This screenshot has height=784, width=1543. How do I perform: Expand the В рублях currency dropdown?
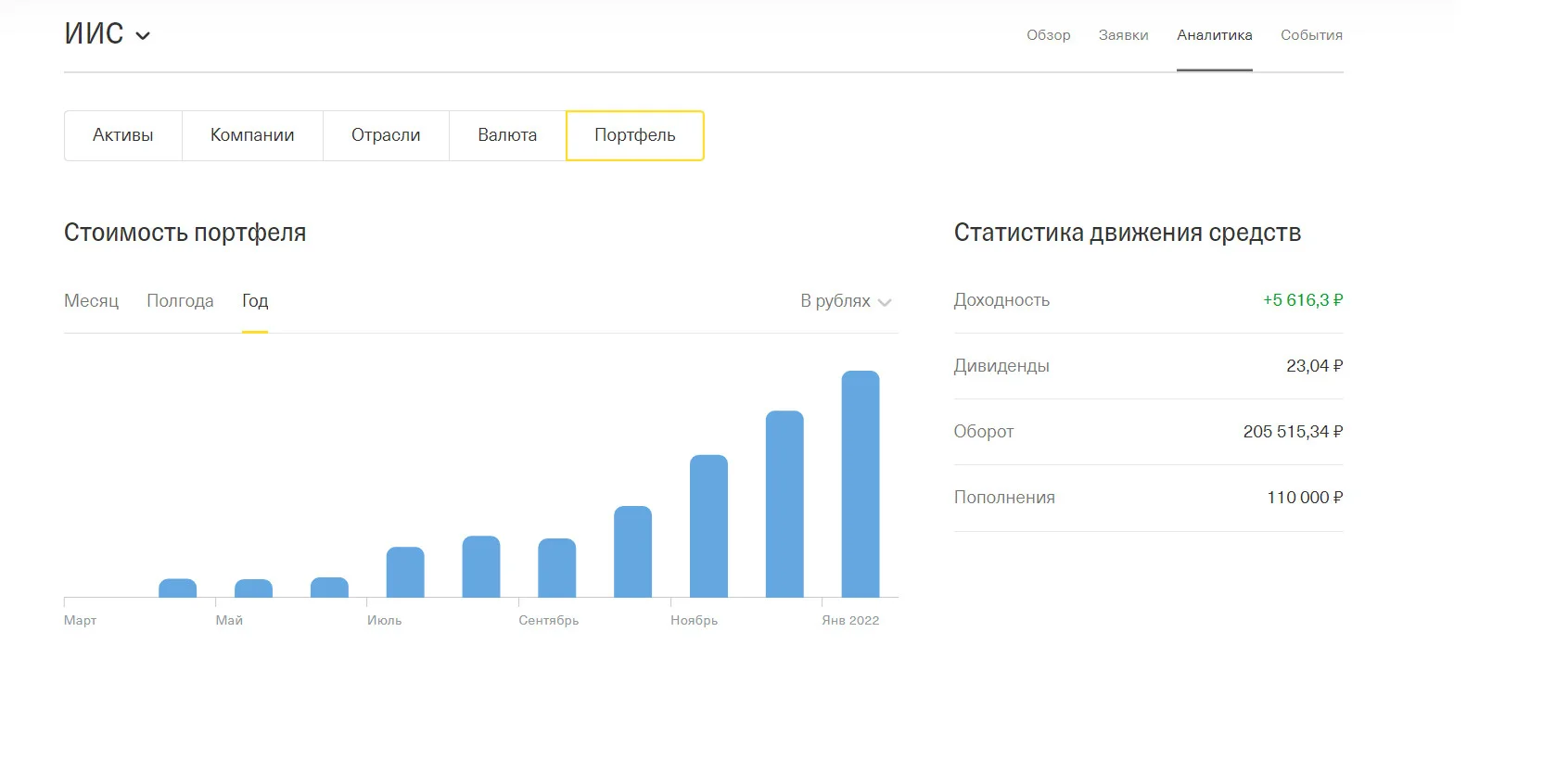[x=846, y=301]
